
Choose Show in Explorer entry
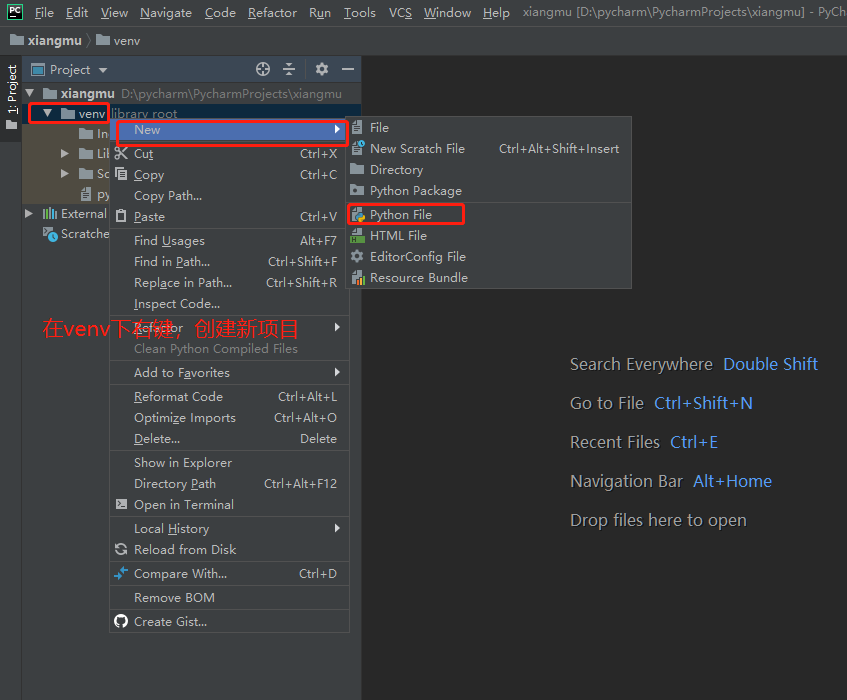tap(230, 462)
